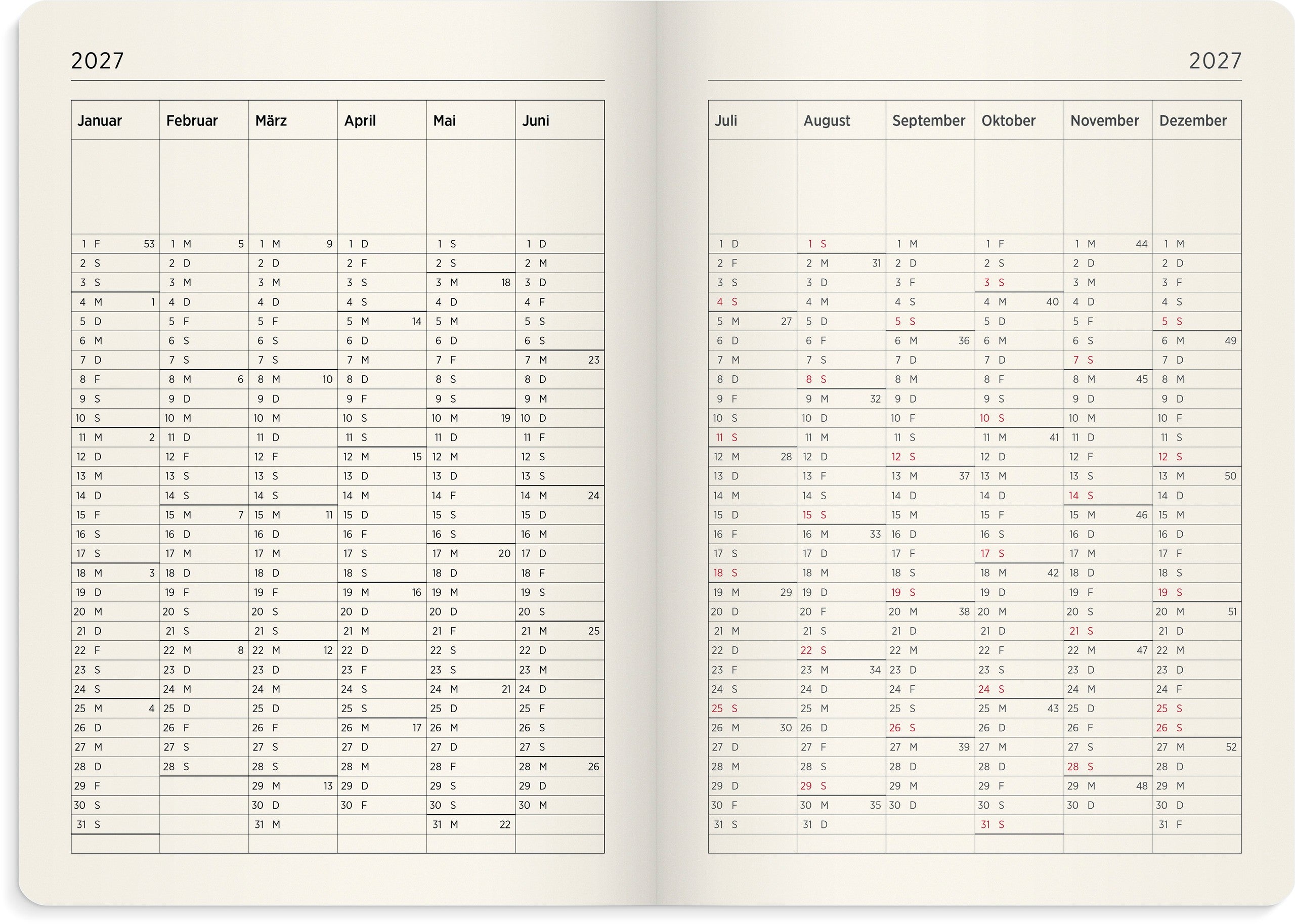Click the Dezember month header

(x=1193, y=120)
